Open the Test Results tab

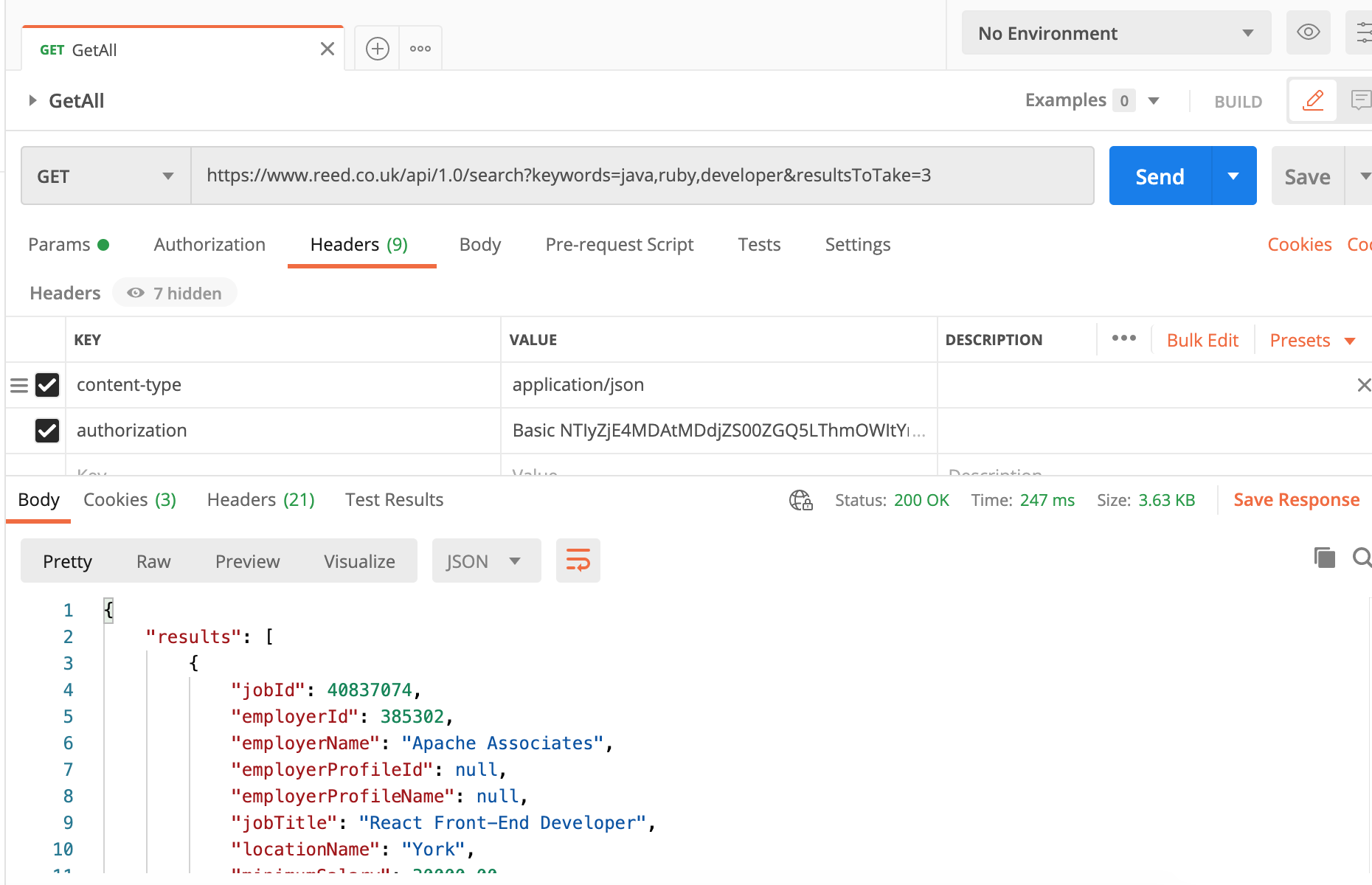point(394,499)
